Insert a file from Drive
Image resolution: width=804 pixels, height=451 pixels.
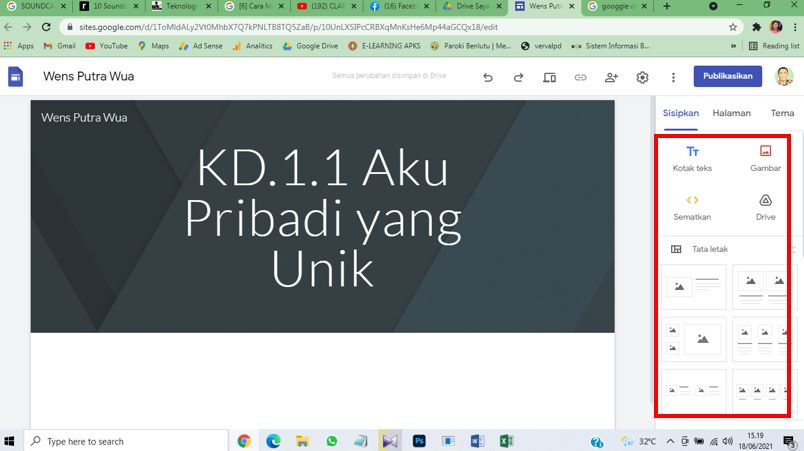[x=765, y=207]
